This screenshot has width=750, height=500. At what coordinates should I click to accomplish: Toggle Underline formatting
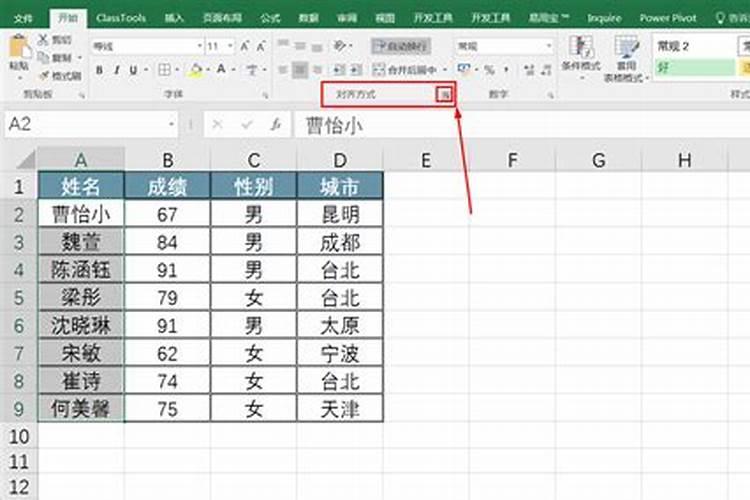pyautogui.click(x=133, y=70)
